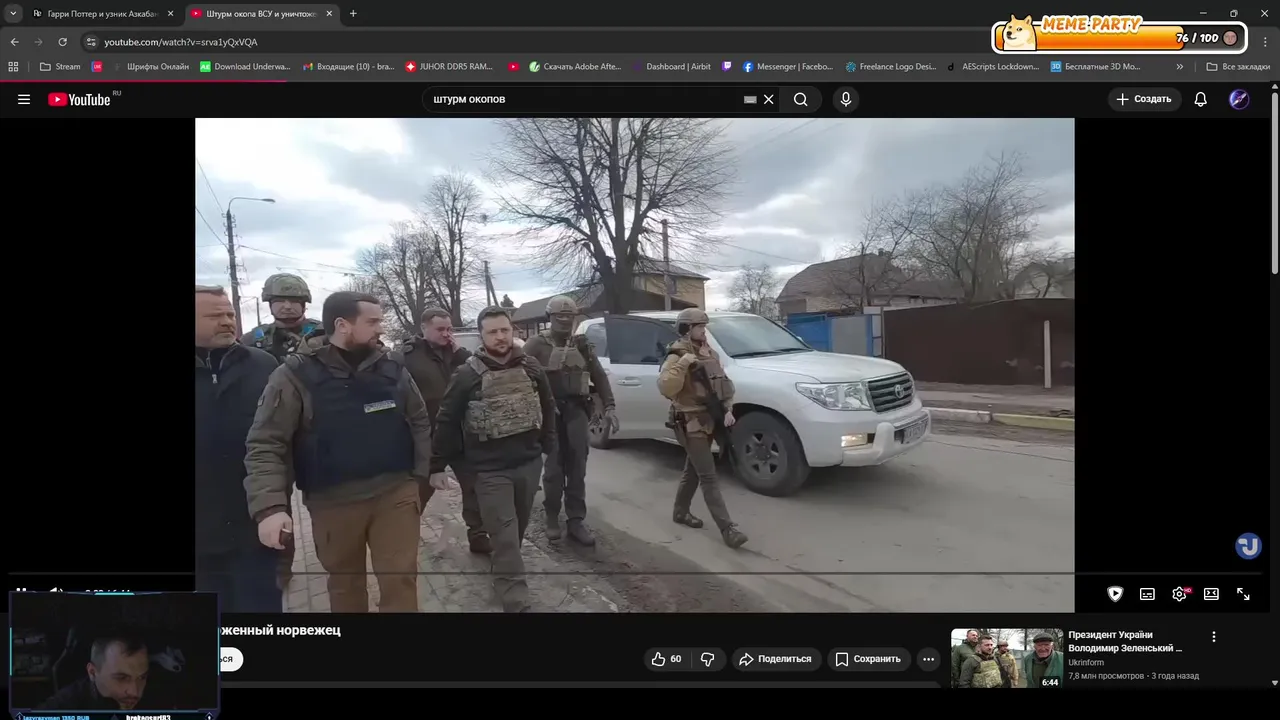Open the Шрифты Онлайн bookmark
Viewport: 1280px width, 720px height.
pos(150,67)
